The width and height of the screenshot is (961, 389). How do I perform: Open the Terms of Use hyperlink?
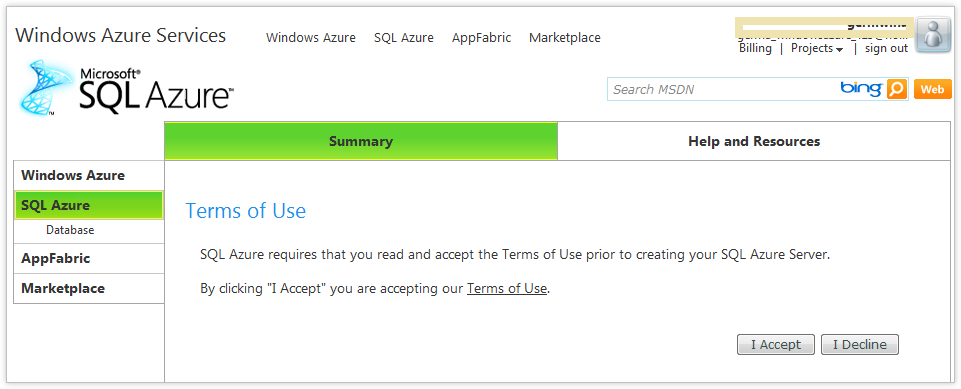pyautogui.click(x=506, y=289)
